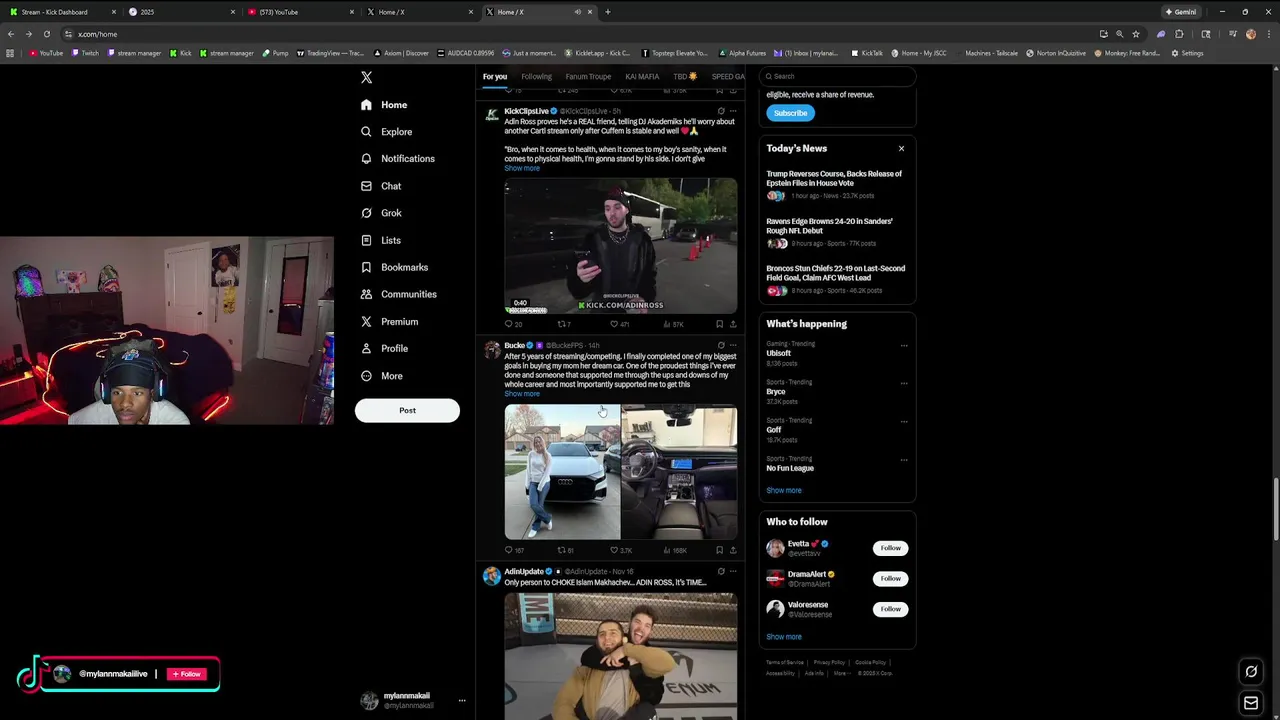Play the Adin Ross video thumbnail

[x=621, y=246]
